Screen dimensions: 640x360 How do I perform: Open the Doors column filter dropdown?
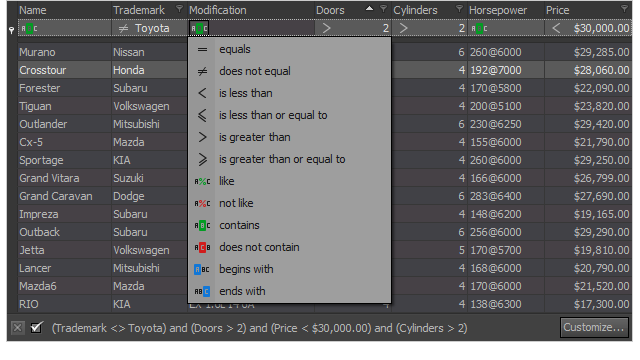click(383, 8)
